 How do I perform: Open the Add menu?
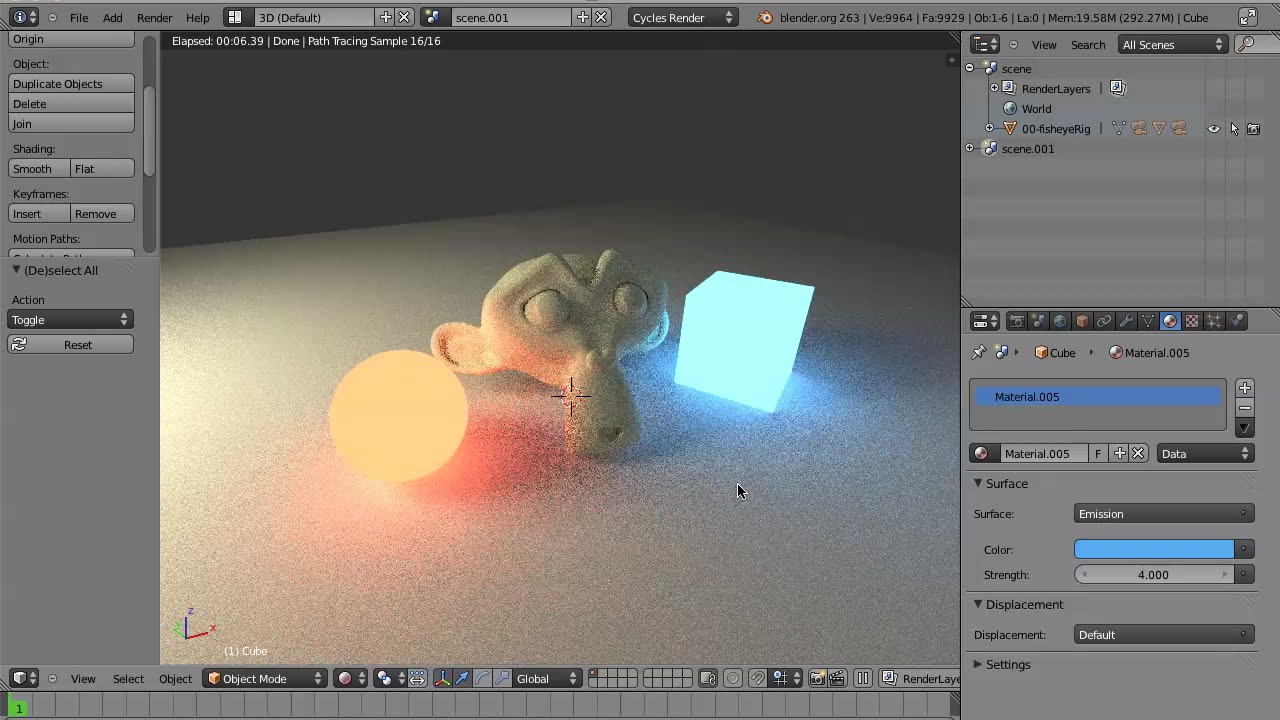pos(113,17)
